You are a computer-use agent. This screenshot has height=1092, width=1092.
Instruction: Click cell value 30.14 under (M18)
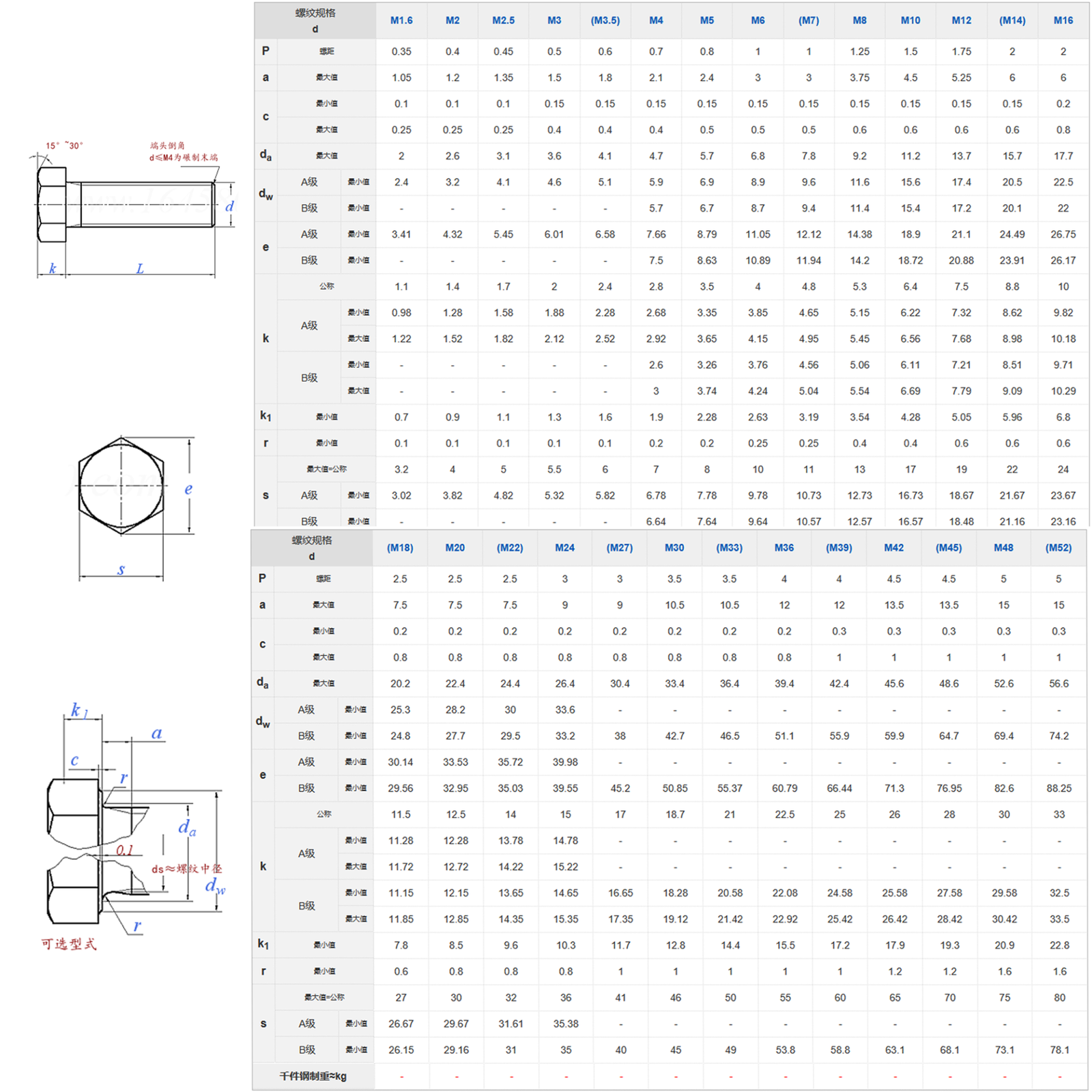400,762
